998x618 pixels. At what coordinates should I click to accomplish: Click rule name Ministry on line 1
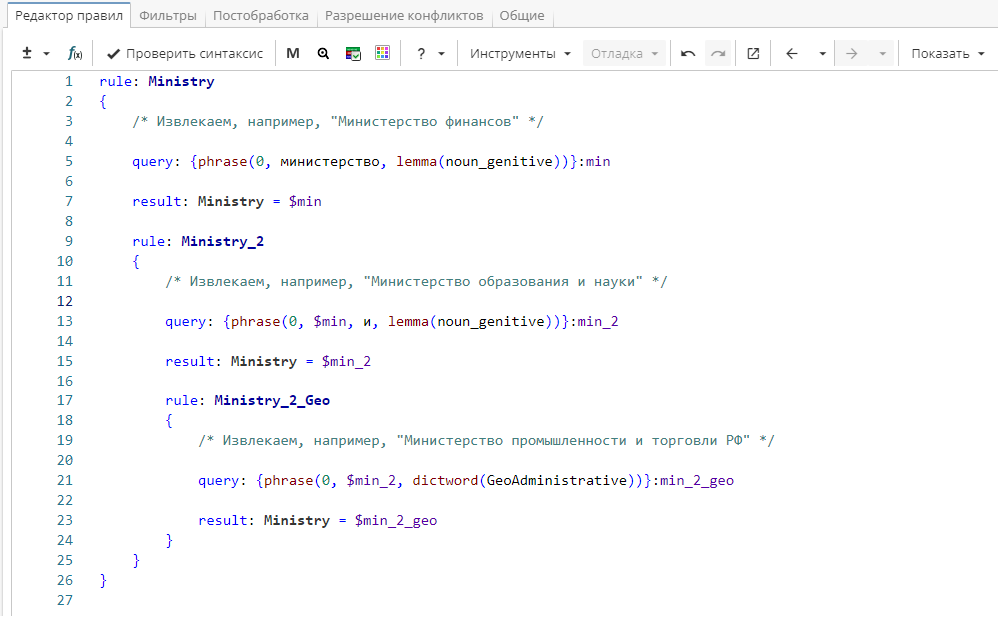coord(181,81)
